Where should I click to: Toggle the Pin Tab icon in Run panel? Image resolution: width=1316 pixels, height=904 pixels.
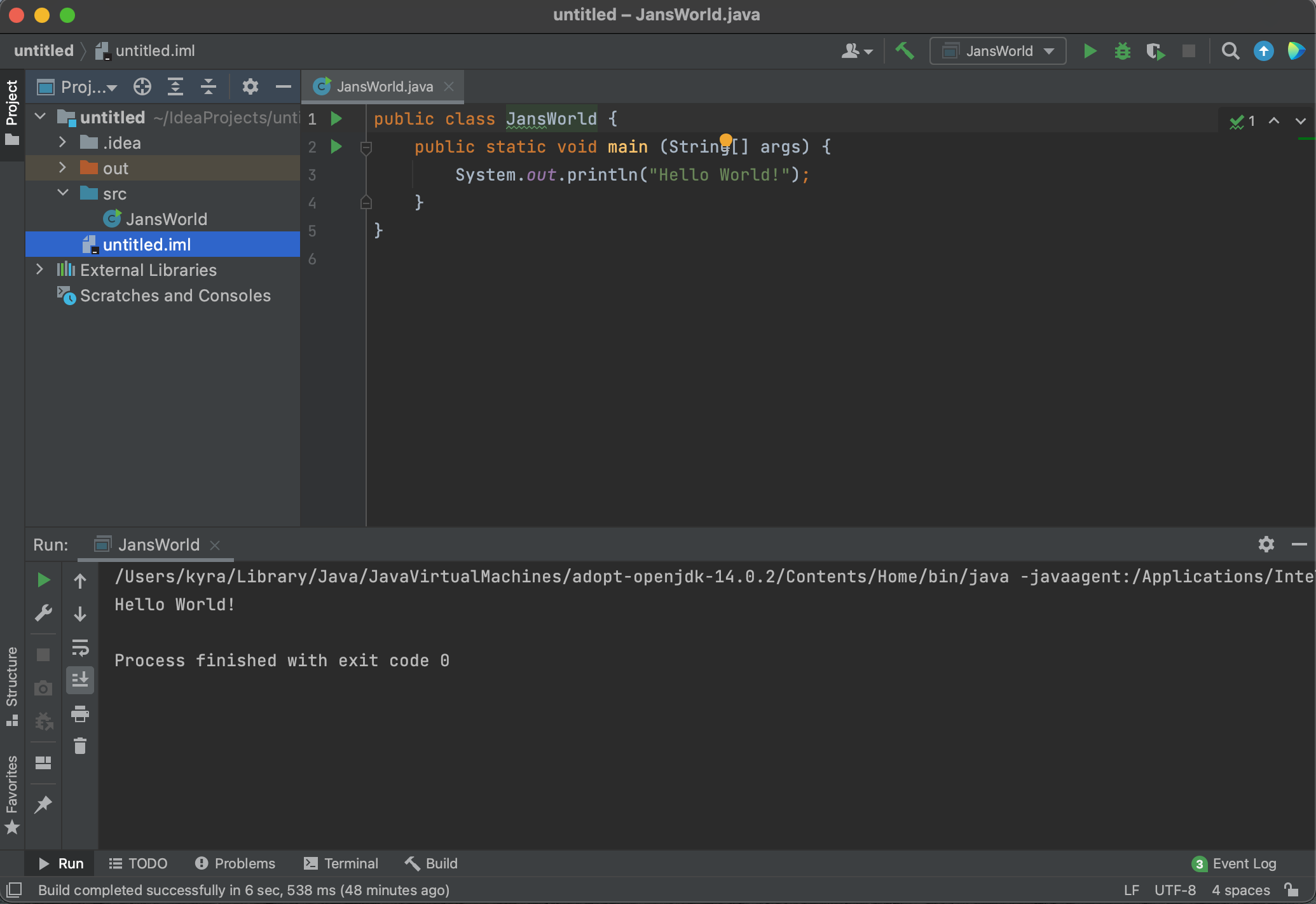click(43, 804)
